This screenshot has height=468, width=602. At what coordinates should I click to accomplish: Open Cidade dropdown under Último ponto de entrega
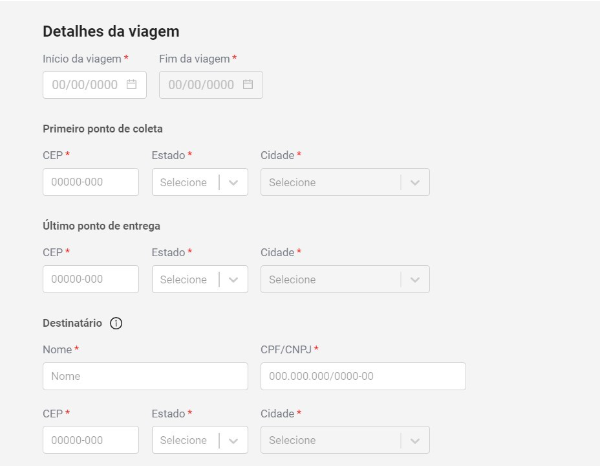pos(344,279)
